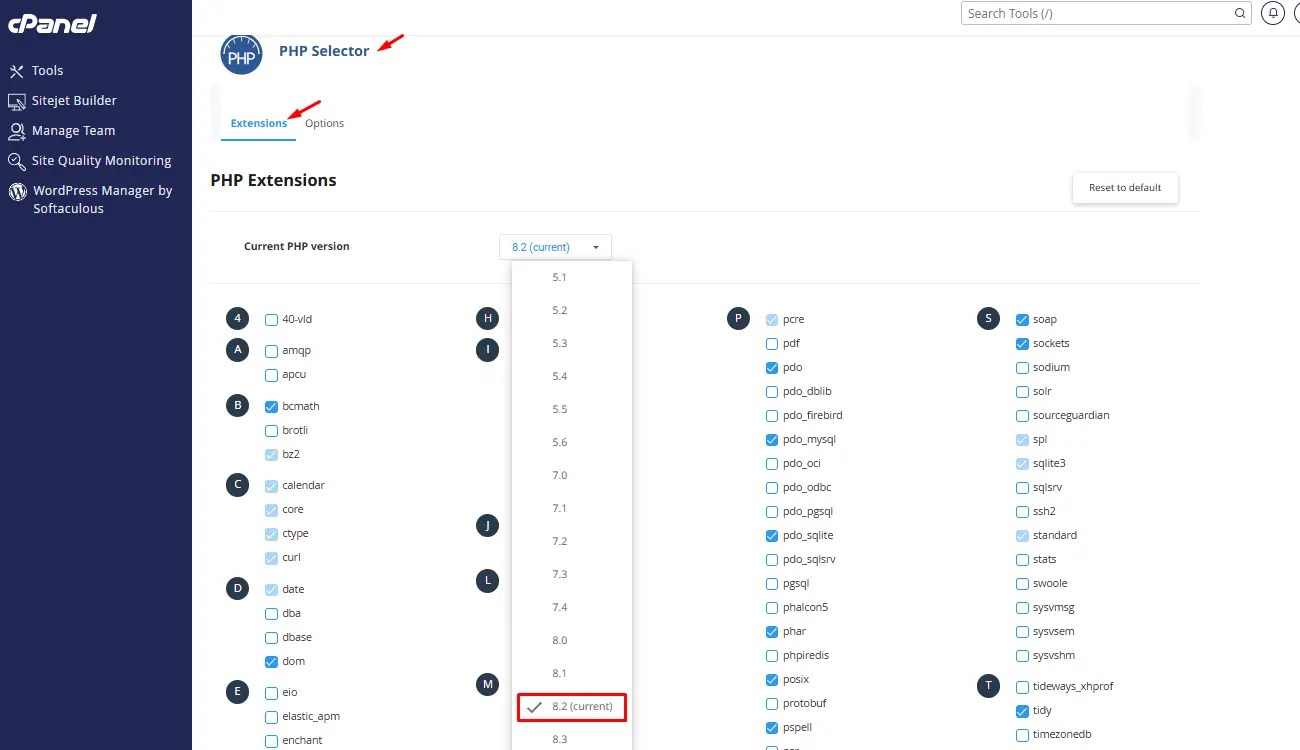
Task: Enable the pdf extension checkbox
Action: coord(771,344)
